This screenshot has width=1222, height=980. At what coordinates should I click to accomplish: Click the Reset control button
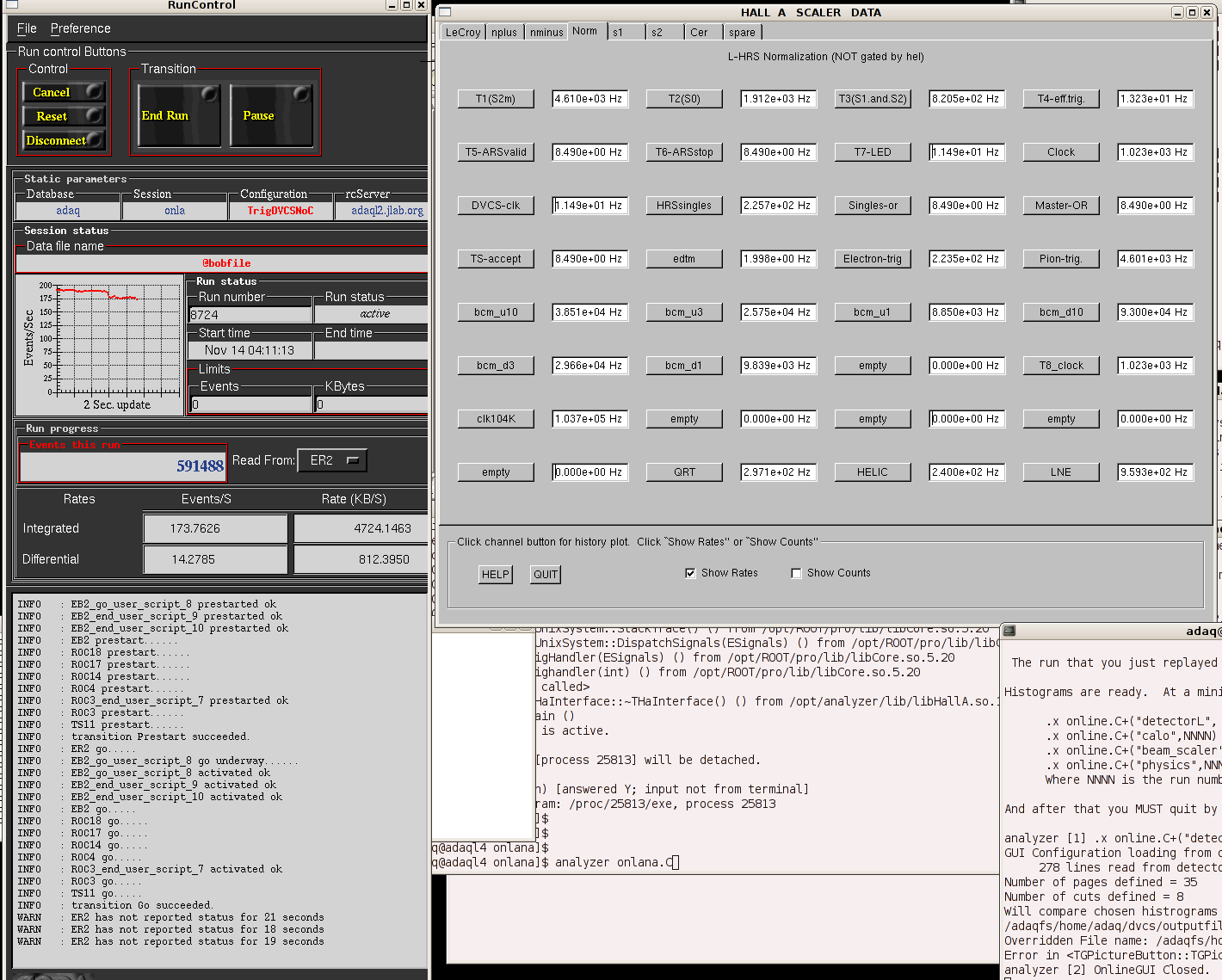(64, 116)
